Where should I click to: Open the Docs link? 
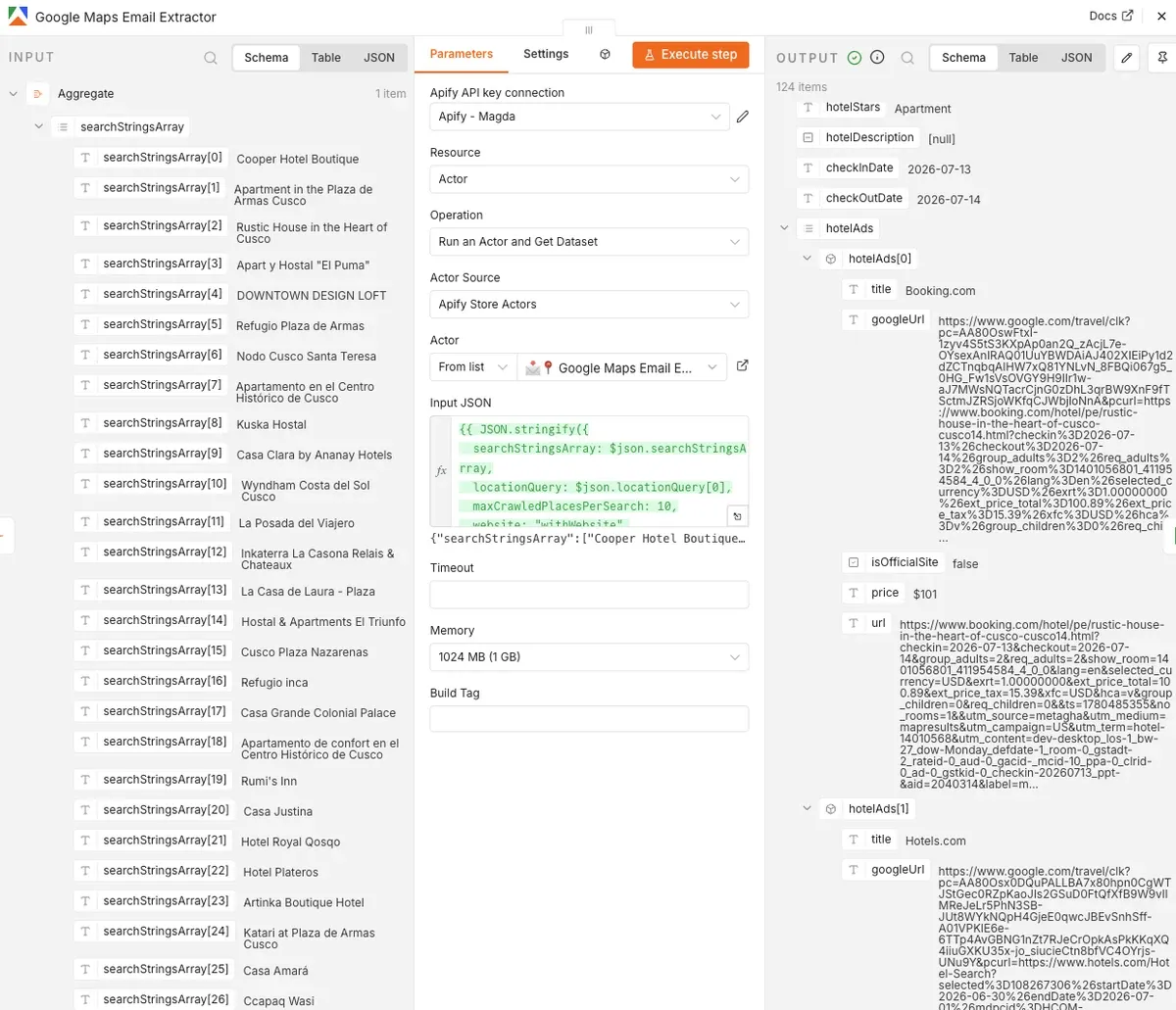(x=1110, y=16)
